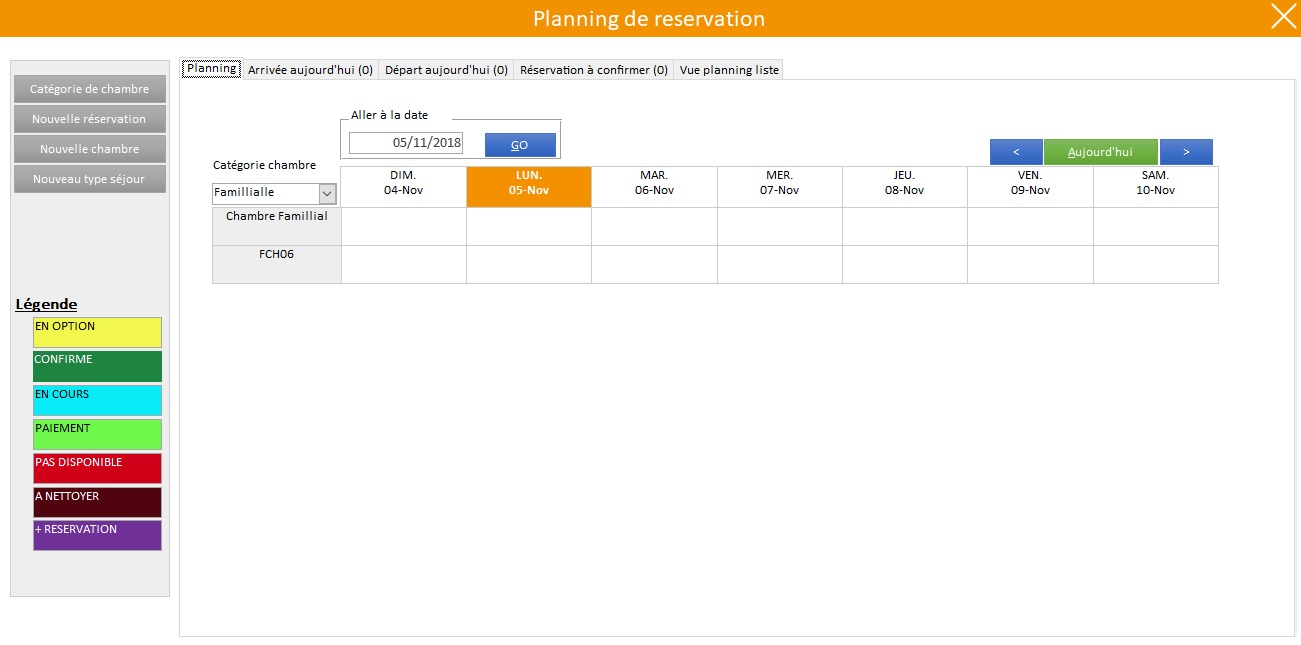The width and height of the screenshot is (1301, 645).
Task: Close the Planning de reservation window
Action: (x=1281, y=17)
